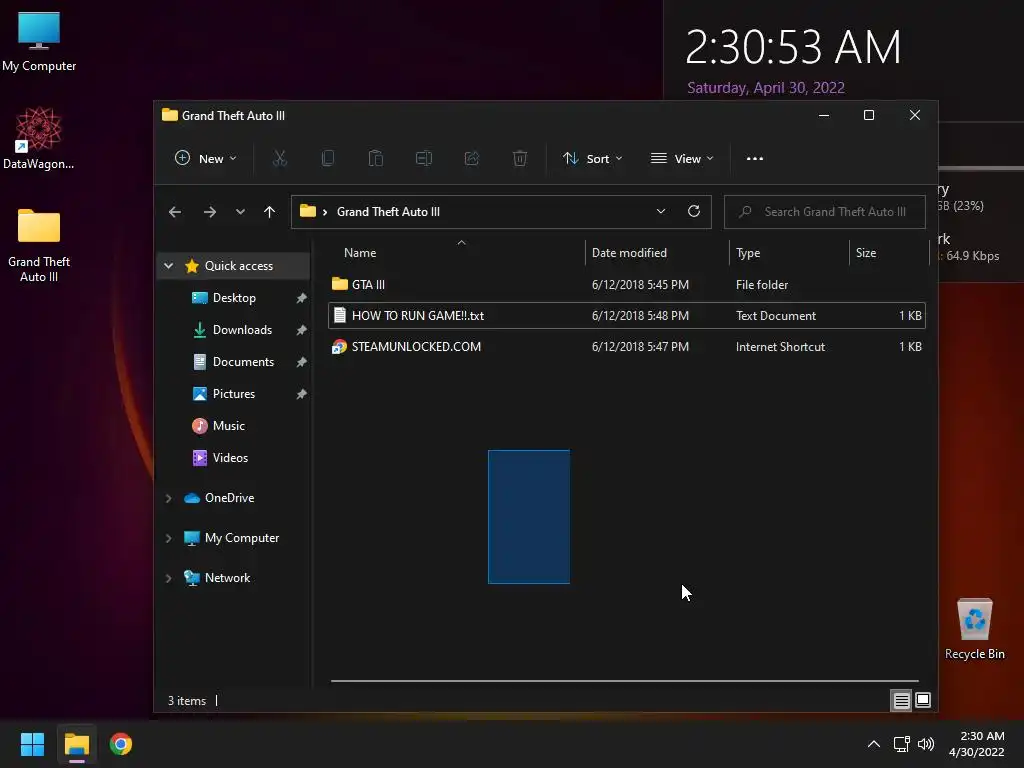Screen dimensions: 1024x768
Task: Open Music in the navigation pane
Action: click(x=228, y=426)
